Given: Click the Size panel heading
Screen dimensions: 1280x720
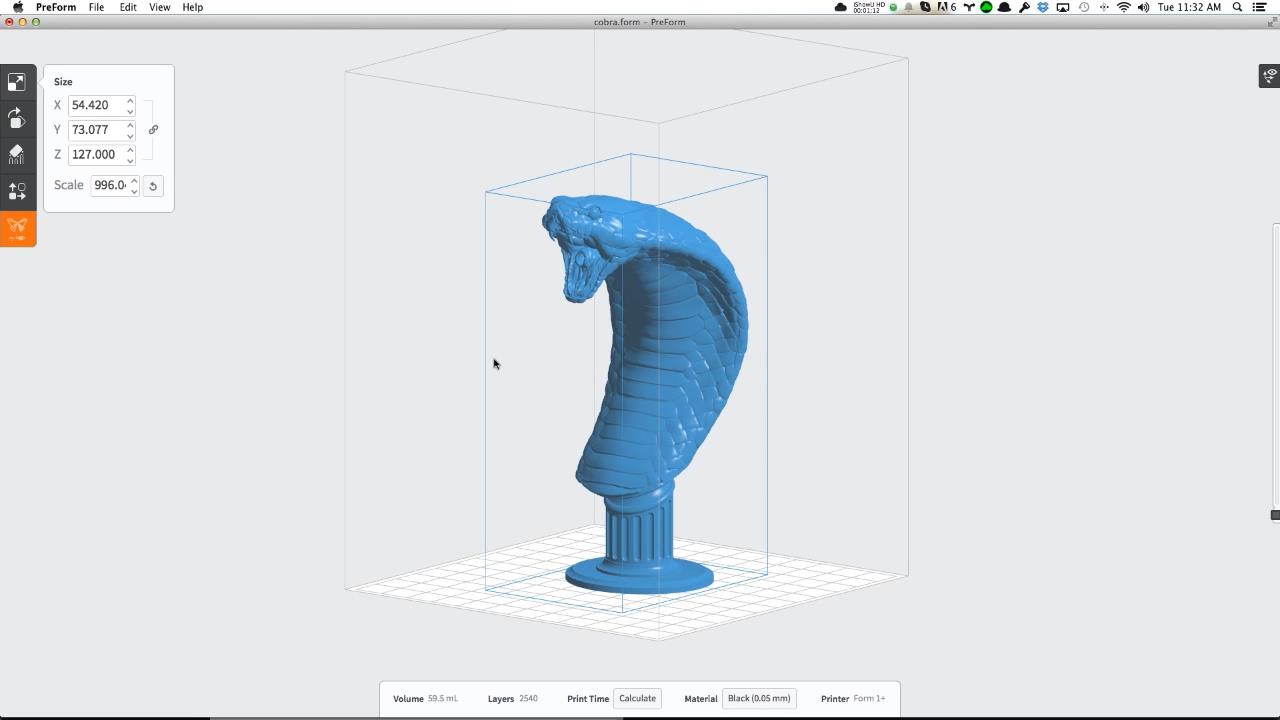Looking at the screenshot, I should tap(63, 82).
